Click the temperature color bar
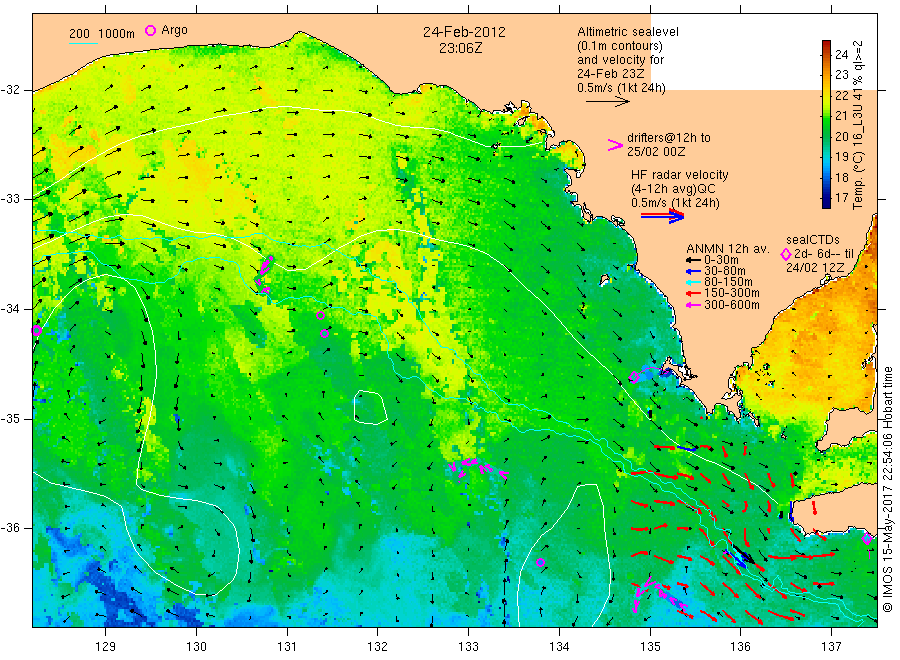Viewport: 900px width, 660px height. point(826,124)
